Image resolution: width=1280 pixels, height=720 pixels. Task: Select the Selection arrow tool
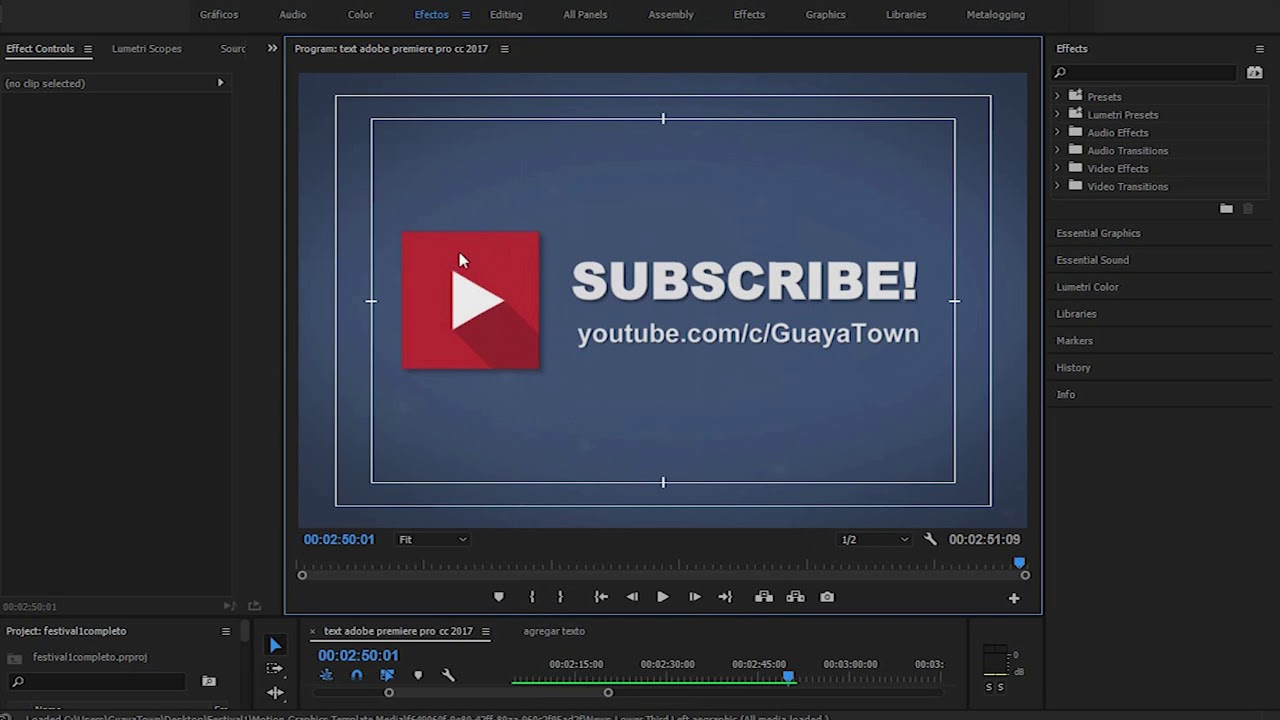pos(276,645)
